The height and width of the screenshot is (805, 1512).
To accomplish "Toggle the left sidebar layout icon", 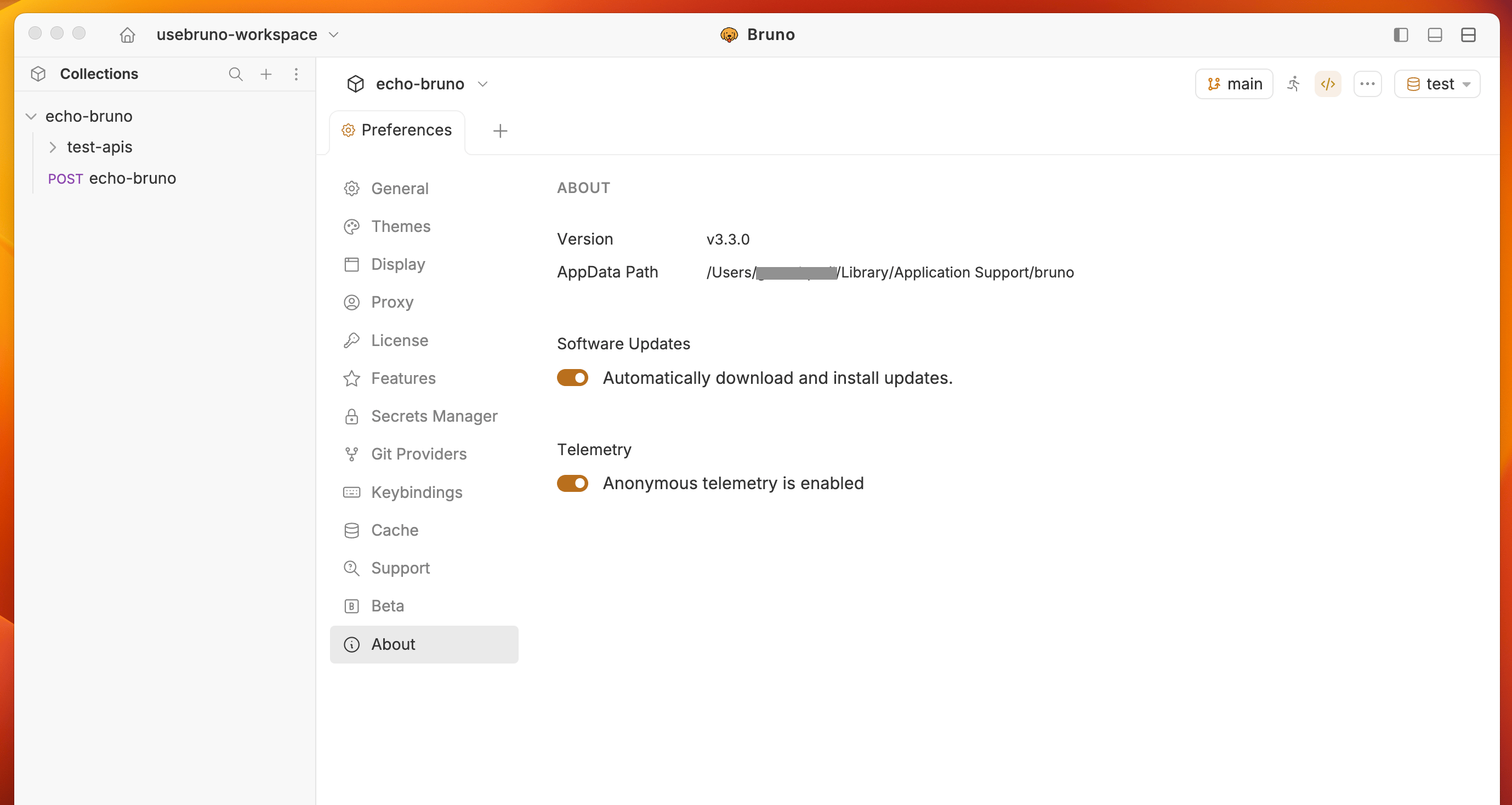I will tap(1401, 35).
